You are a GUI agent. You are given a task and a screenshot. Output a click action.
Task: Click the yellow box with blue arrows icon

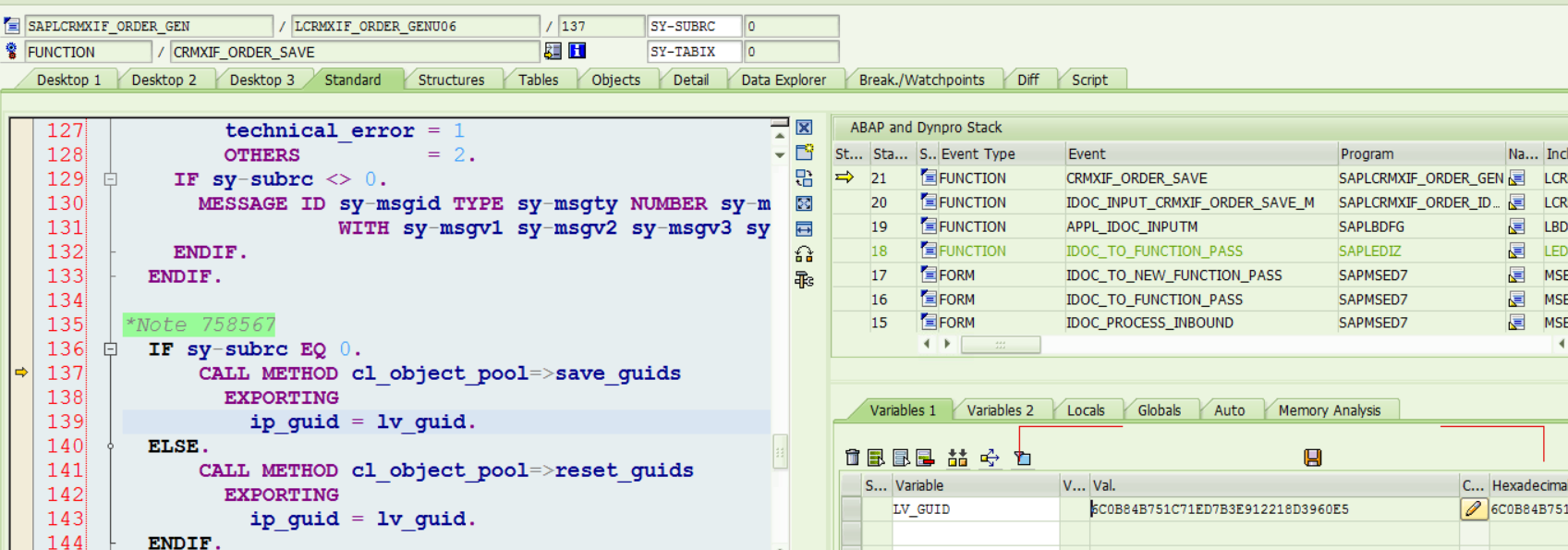coord(990,458)
